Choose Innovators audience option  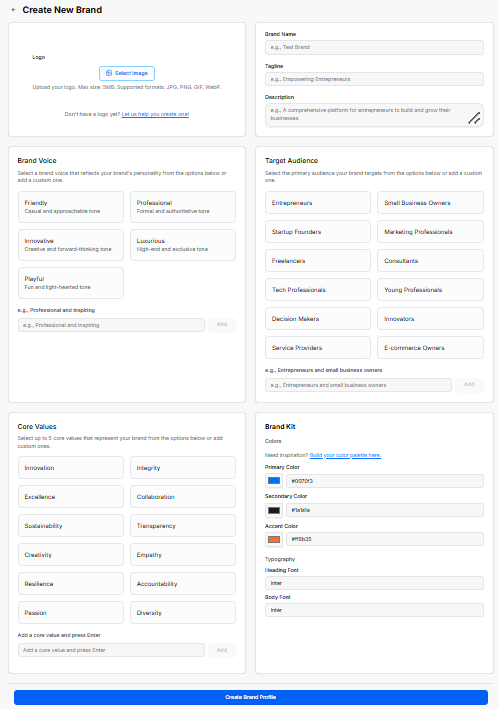[x=430, y=319]
